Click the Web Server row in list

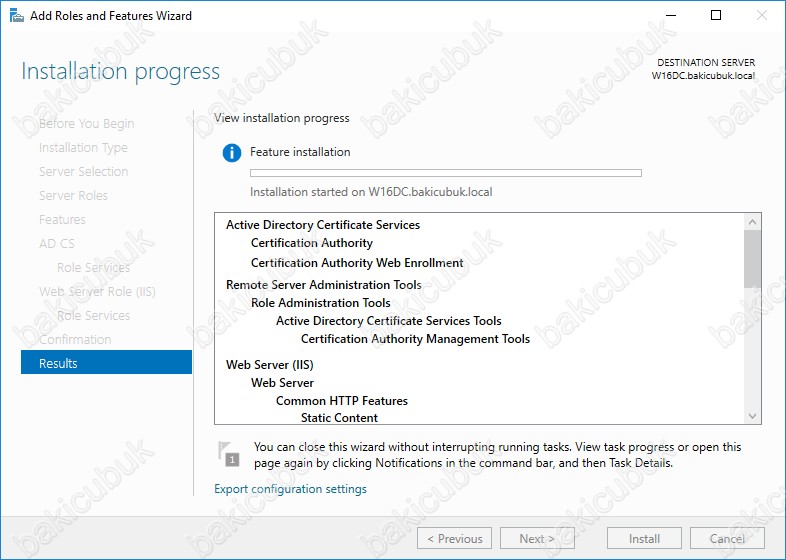tap(282, 383)
